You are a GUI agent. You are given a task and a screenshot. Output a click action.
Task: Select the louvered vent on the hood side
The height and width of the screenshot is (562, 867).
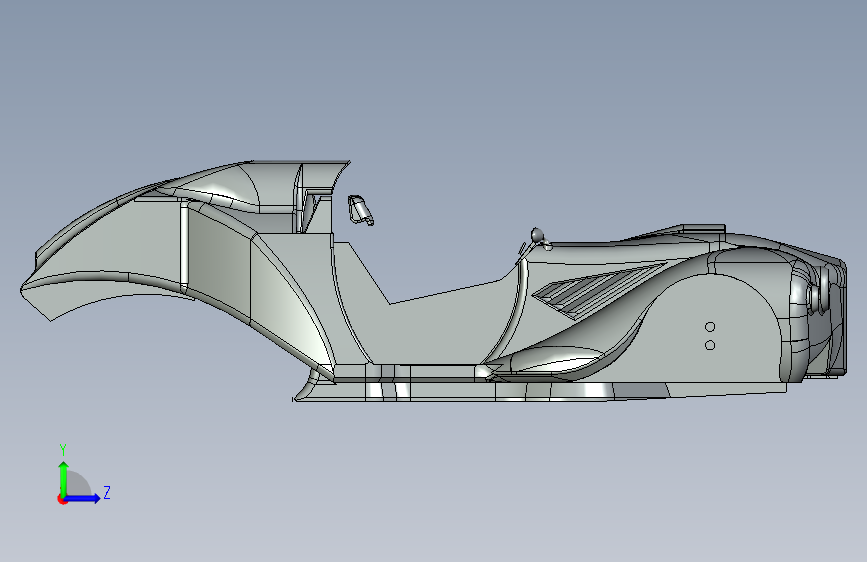[597, 292]
